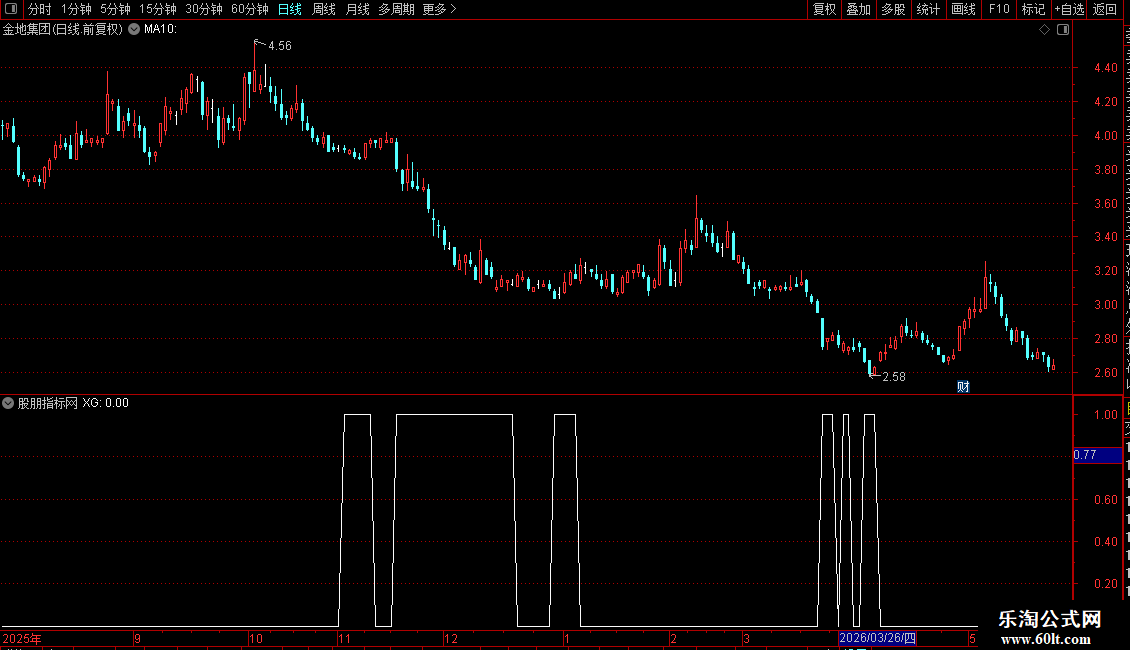This screenshot has width=1130, height=650.
Task: Switch to the 月线 monthly chart
Action: [357, 9]
